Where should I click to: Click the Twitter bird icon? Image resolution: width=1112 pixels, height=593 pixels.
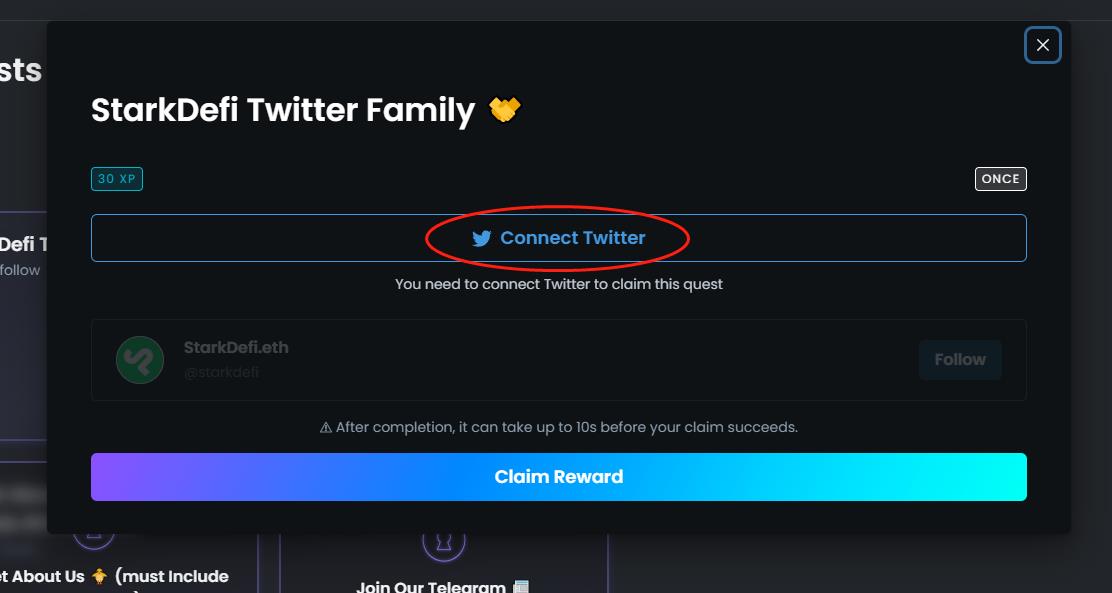pyautogui.click(x=482, y=239)
